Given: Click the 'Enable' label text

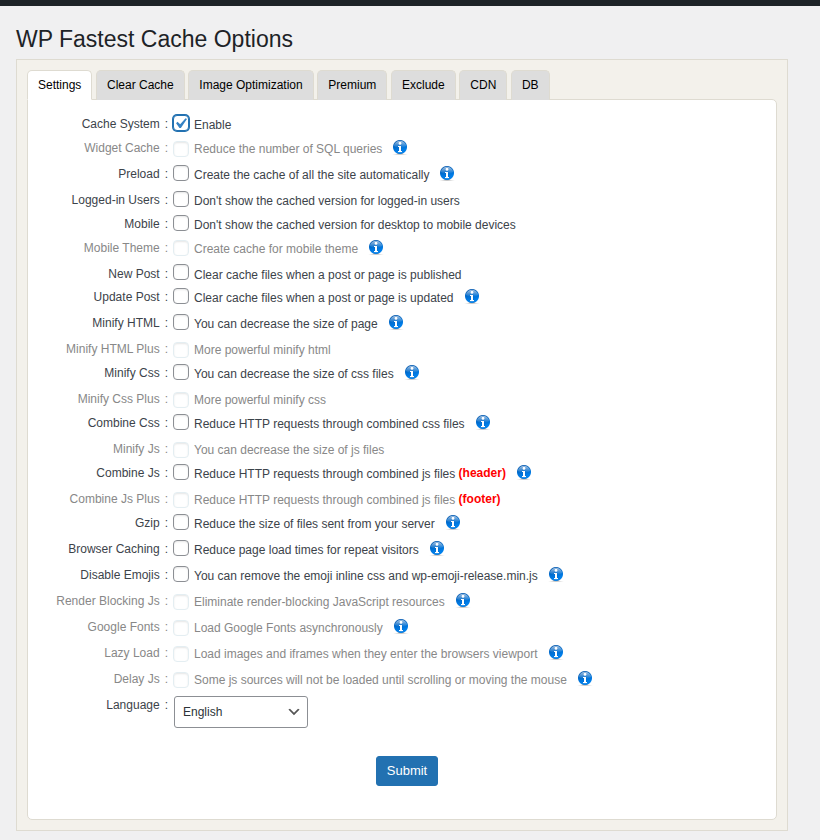Looking at the screenshot, I should click(213, 124).
